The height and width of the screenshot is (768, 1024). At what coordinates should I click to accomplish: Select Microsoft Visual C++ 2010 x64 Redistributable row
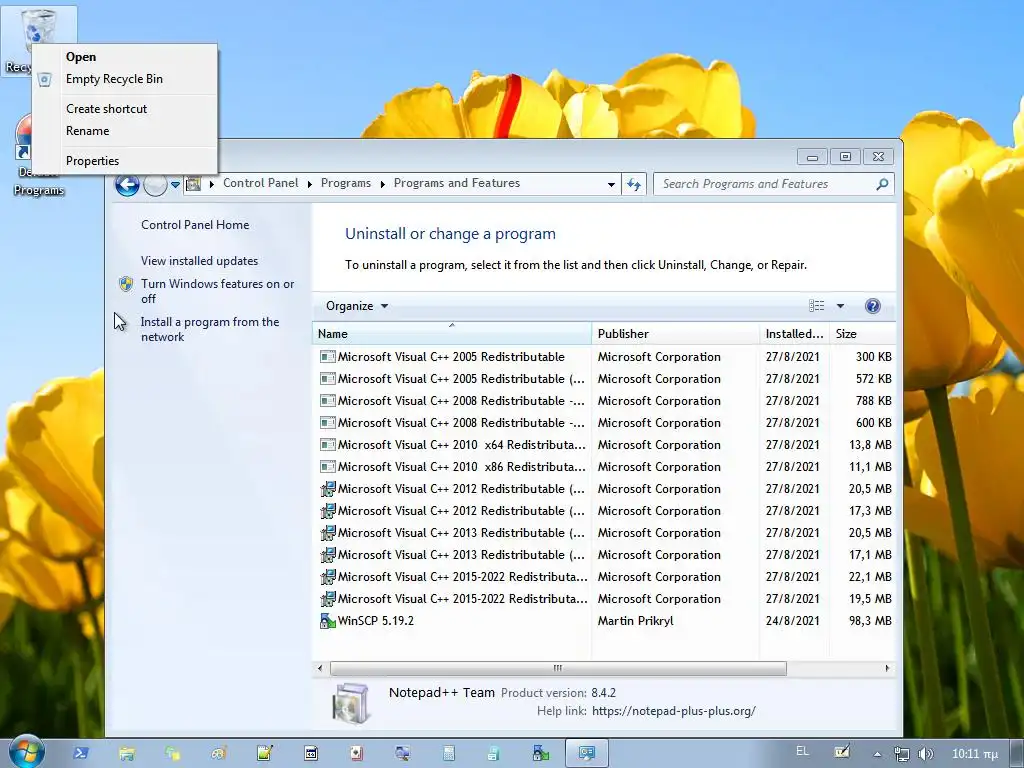[x=605, y=445]
